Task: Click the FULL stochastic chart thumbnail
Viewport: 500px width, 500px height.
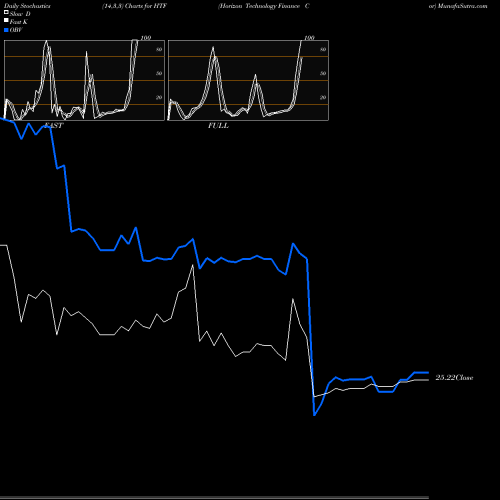Action: (248, 80)
